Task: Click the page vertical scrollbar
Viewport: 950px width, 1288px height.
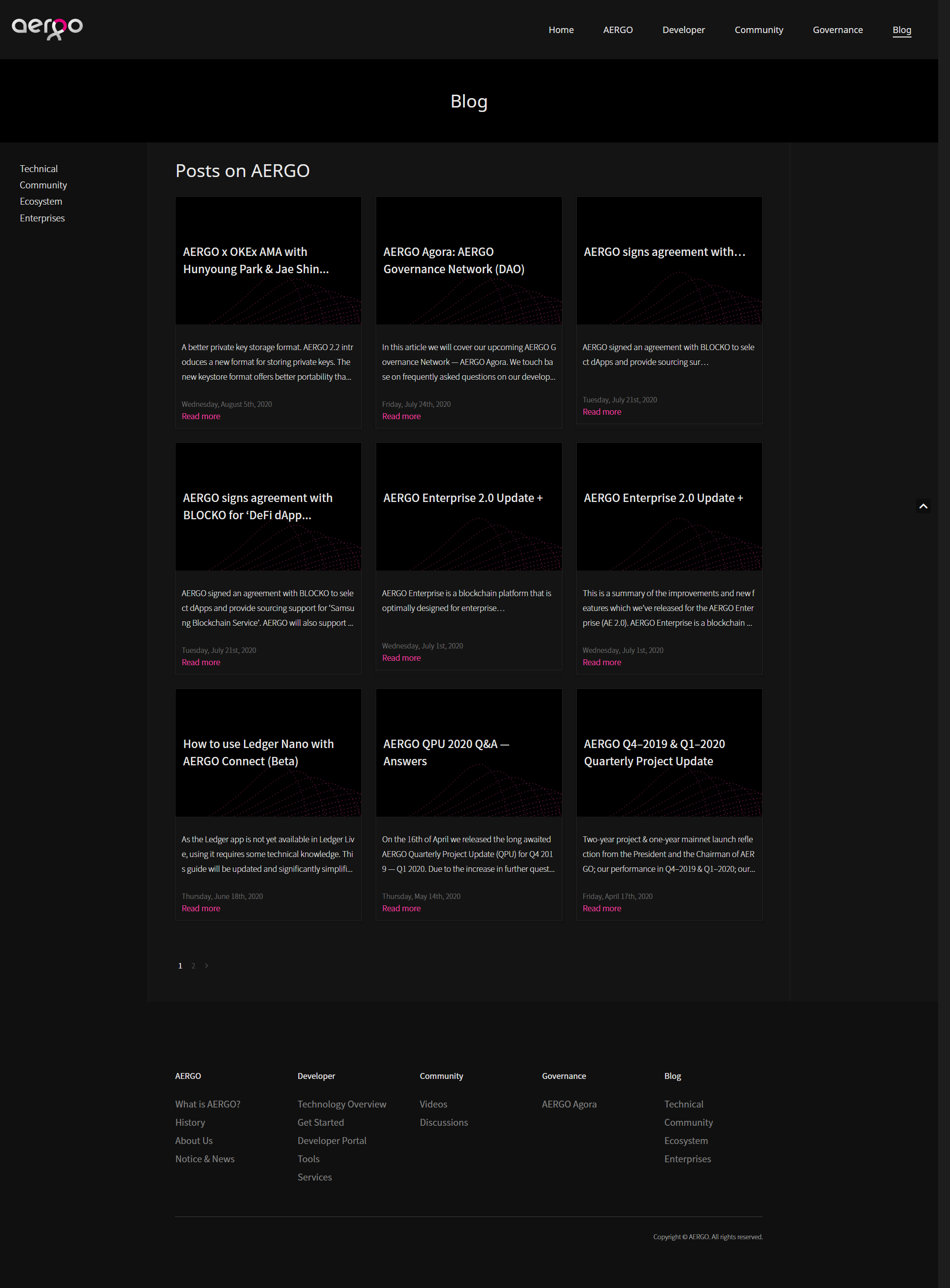Action: coord(944,644)
